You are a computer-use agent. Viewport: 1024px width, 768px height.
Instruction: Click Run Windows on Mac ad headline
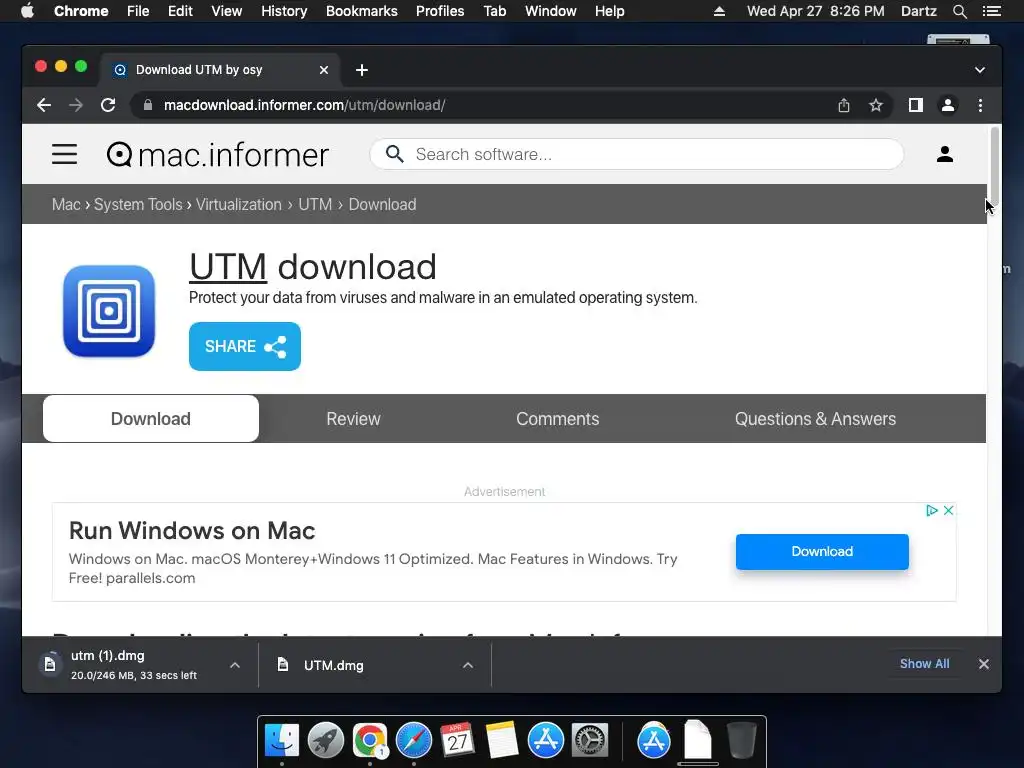[192, 530]
